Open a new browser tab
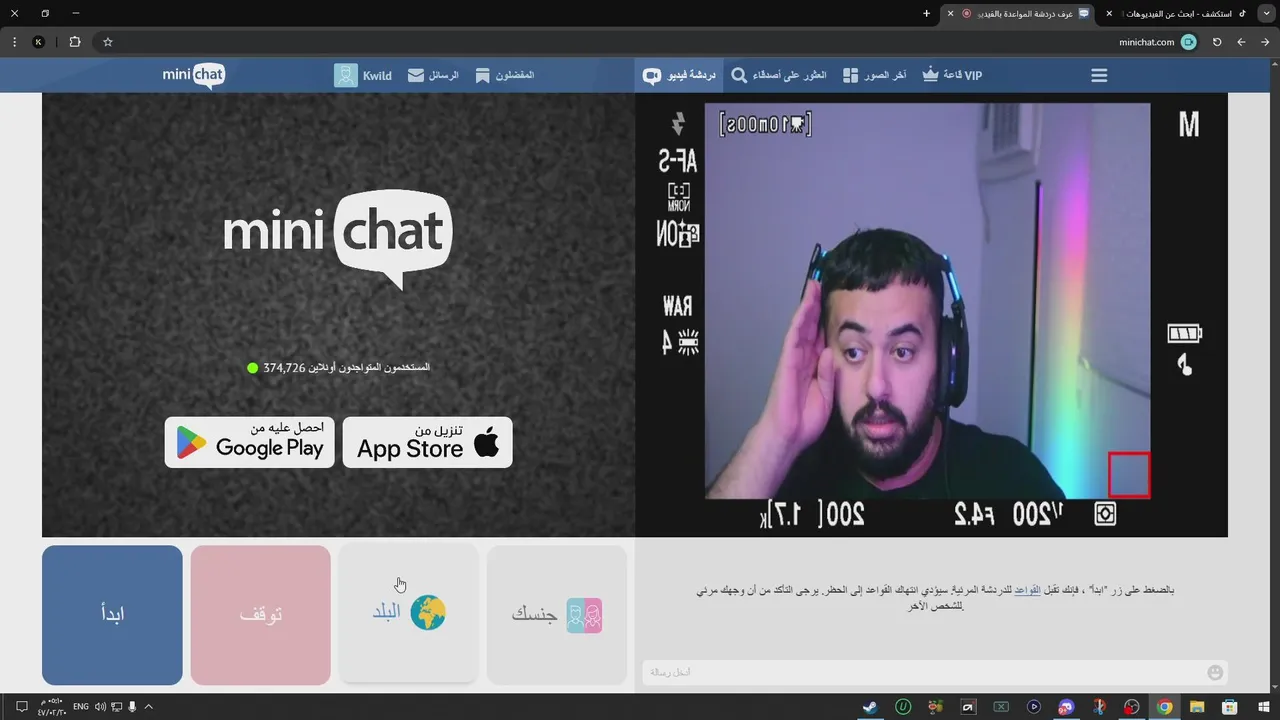Image resolution: width=1280 pixels, height=720 pixels. point(926,13)
